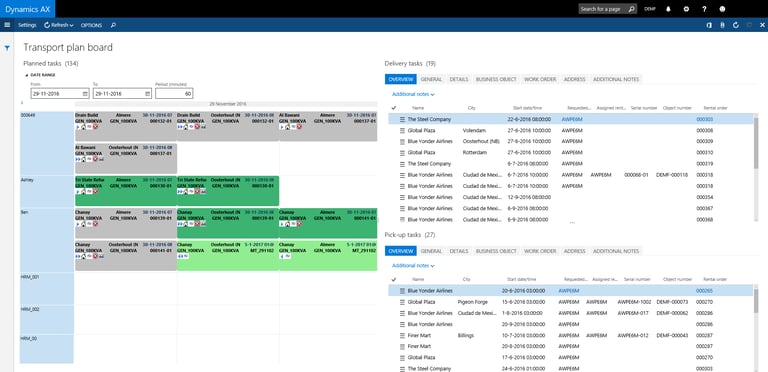Click the help question mark icon
The height and width of the screenshot is (372, 768).
coord(704,9)
